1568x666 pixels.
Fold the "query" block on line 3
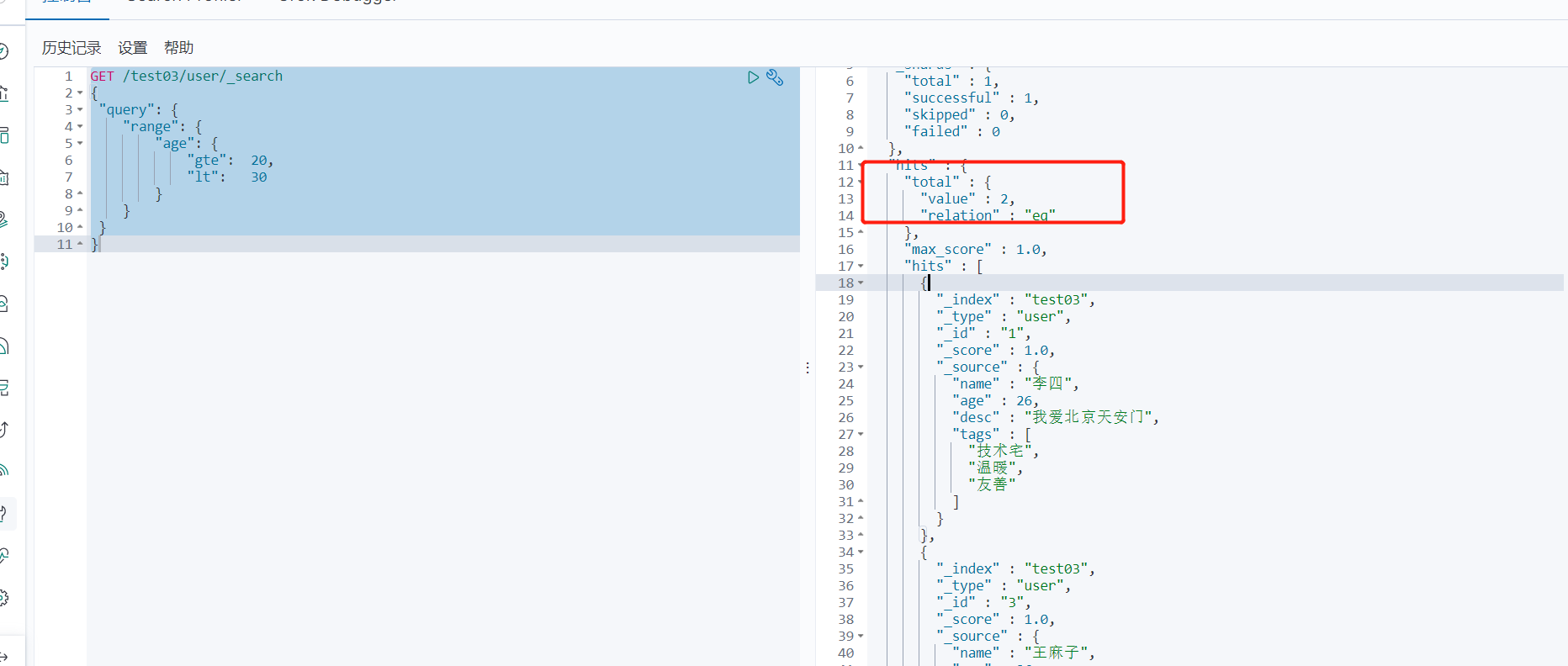[80, 110]
